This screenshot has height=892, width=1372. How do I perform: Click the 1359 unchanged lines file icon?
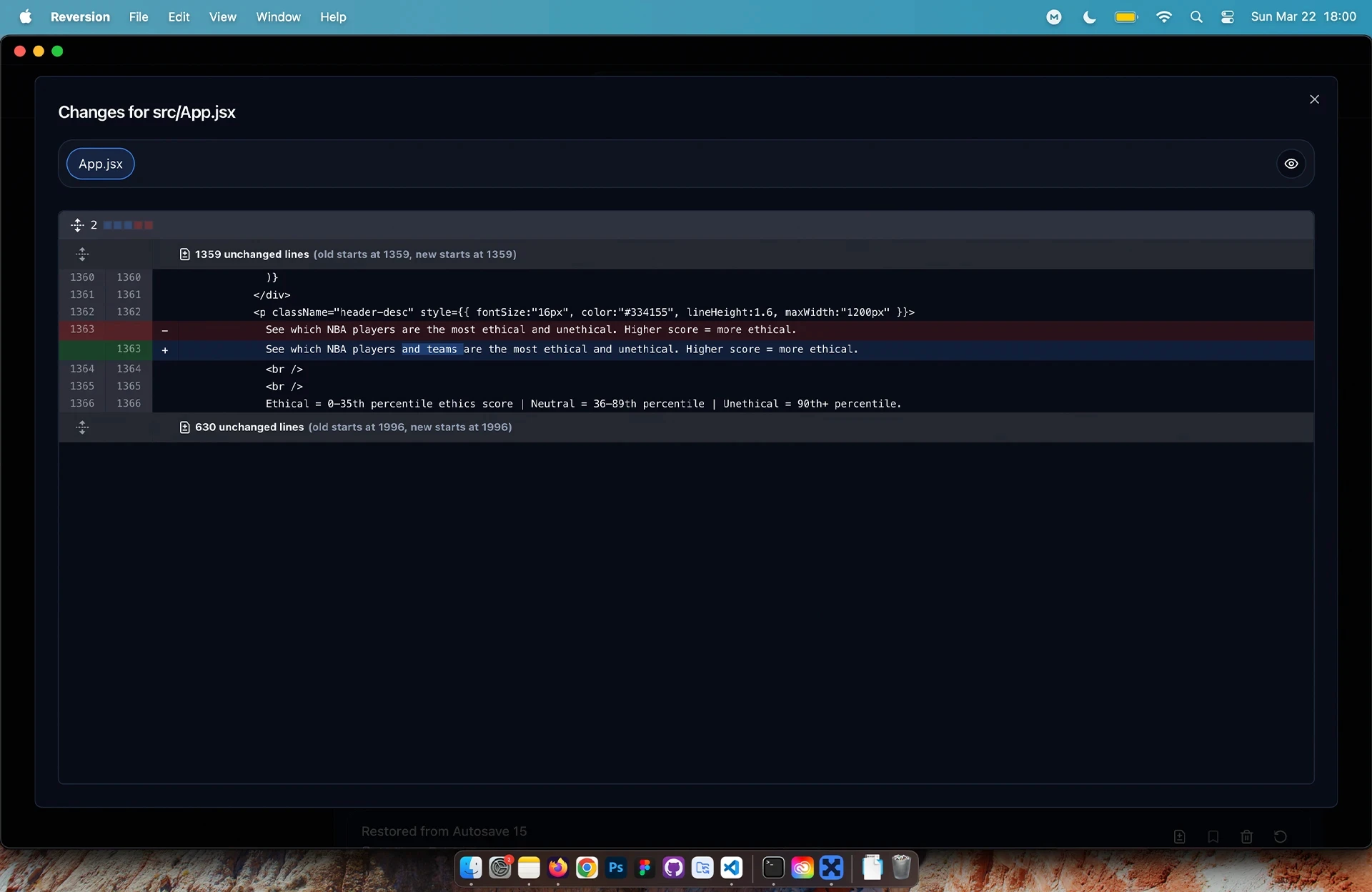click(184, 254)
